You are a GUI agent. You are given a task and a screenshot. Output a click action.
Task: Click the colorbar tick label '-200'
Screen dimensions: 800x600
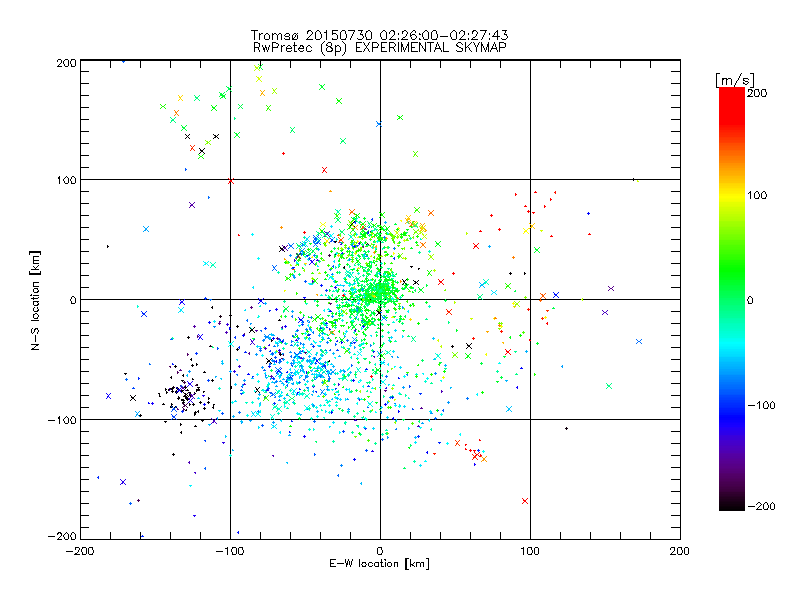pos(762,506)
